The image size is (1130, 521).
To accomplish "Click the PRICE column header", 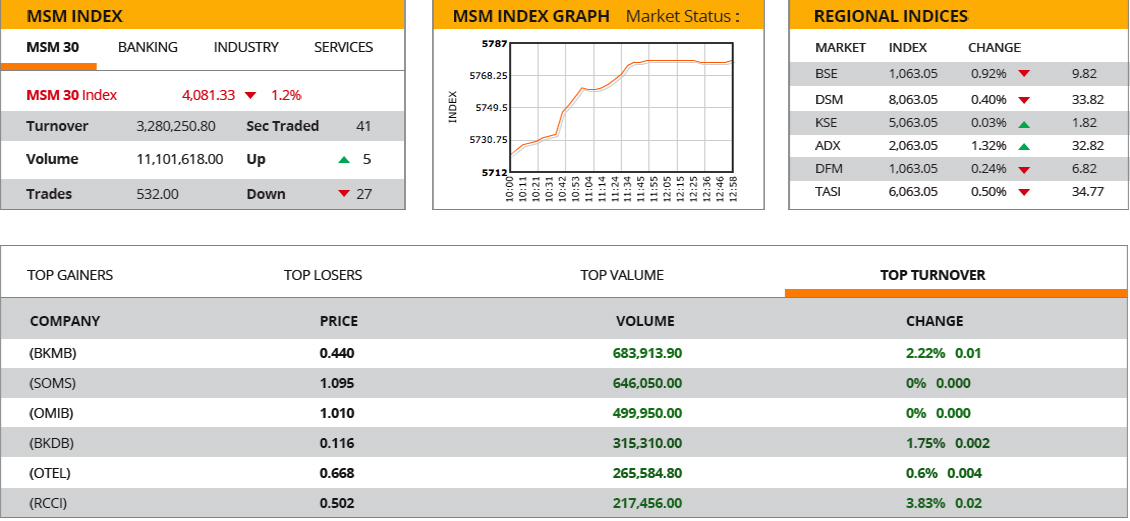I will [339, 321].
